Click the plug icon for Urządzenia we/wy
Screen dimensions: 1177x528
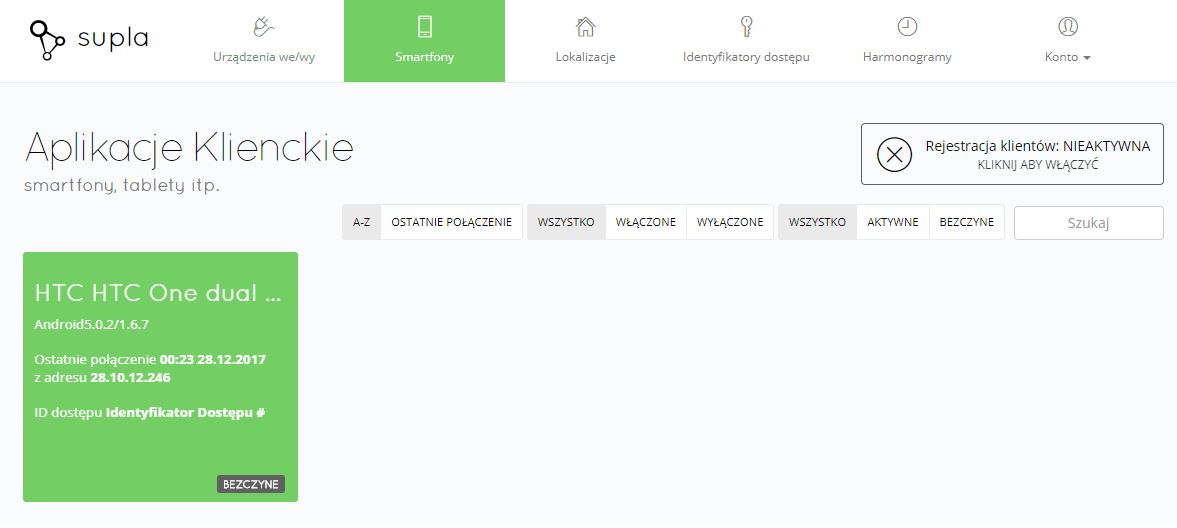263,26
